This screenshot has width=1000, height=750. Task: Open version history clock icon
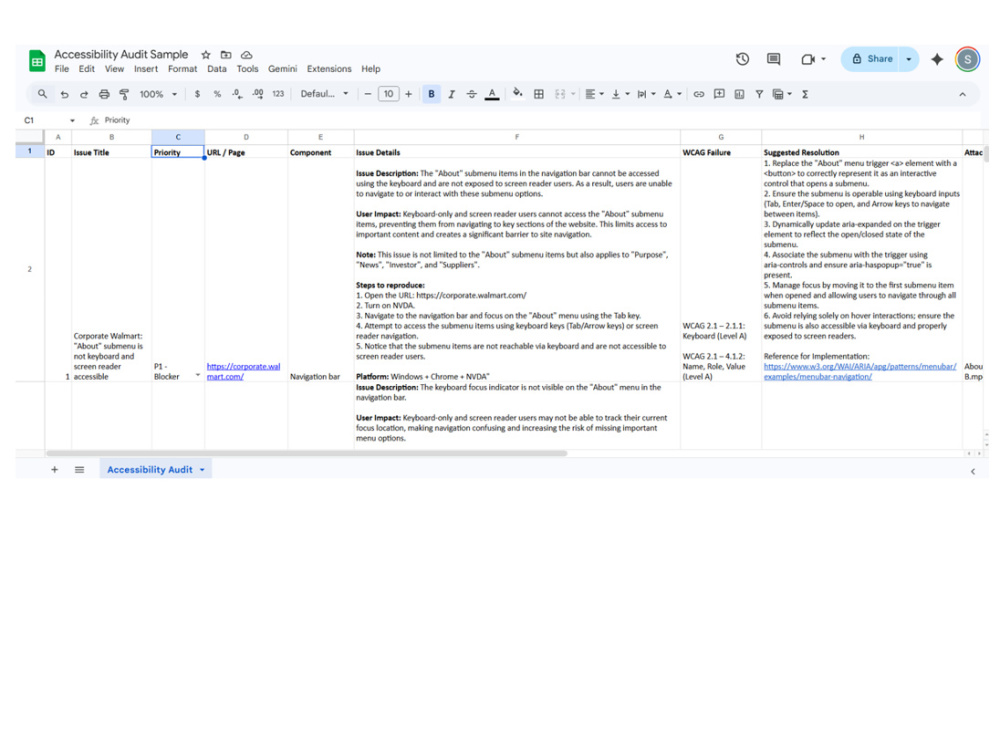point(742,59)
